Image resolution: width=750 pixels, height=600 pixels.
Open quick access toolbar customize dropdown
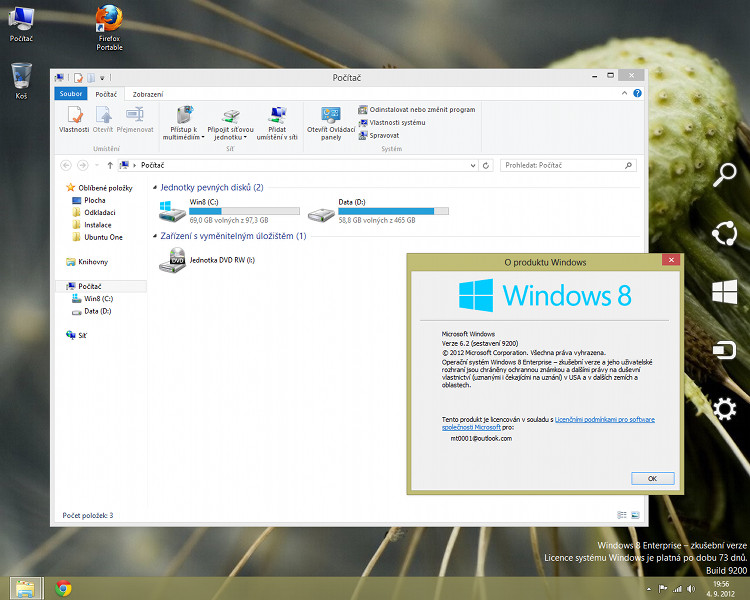point(102,78)
